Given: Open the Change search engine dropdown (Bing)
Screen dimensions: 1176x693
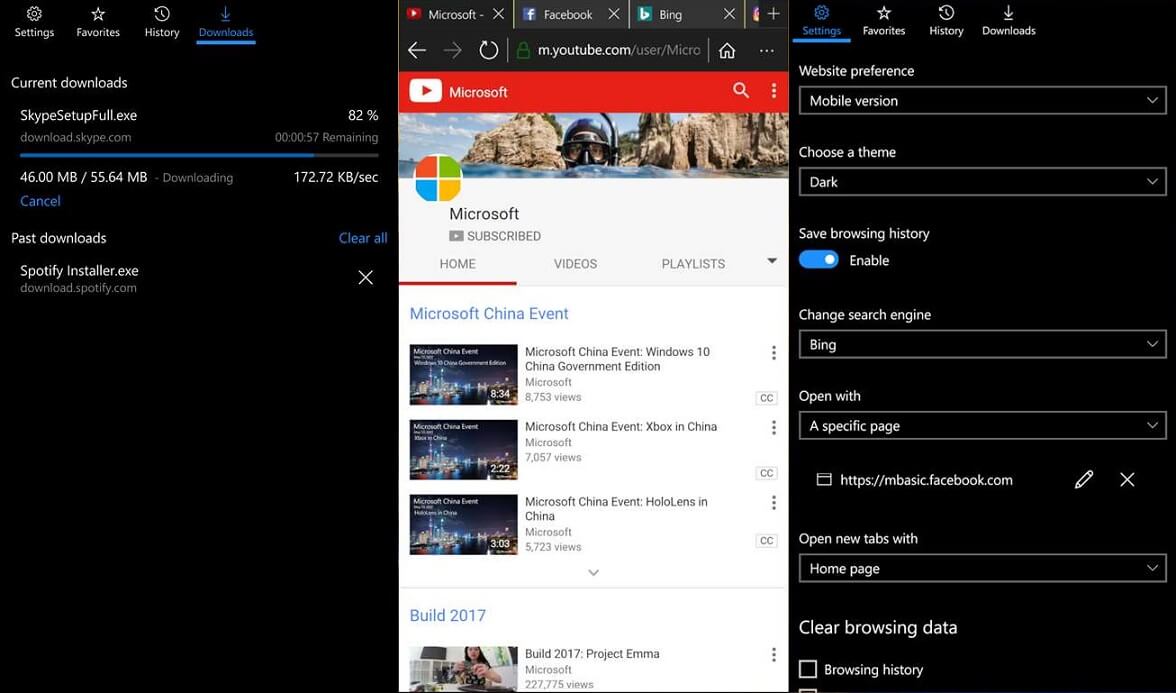Looking at the screenshot, I should (982, 344).
